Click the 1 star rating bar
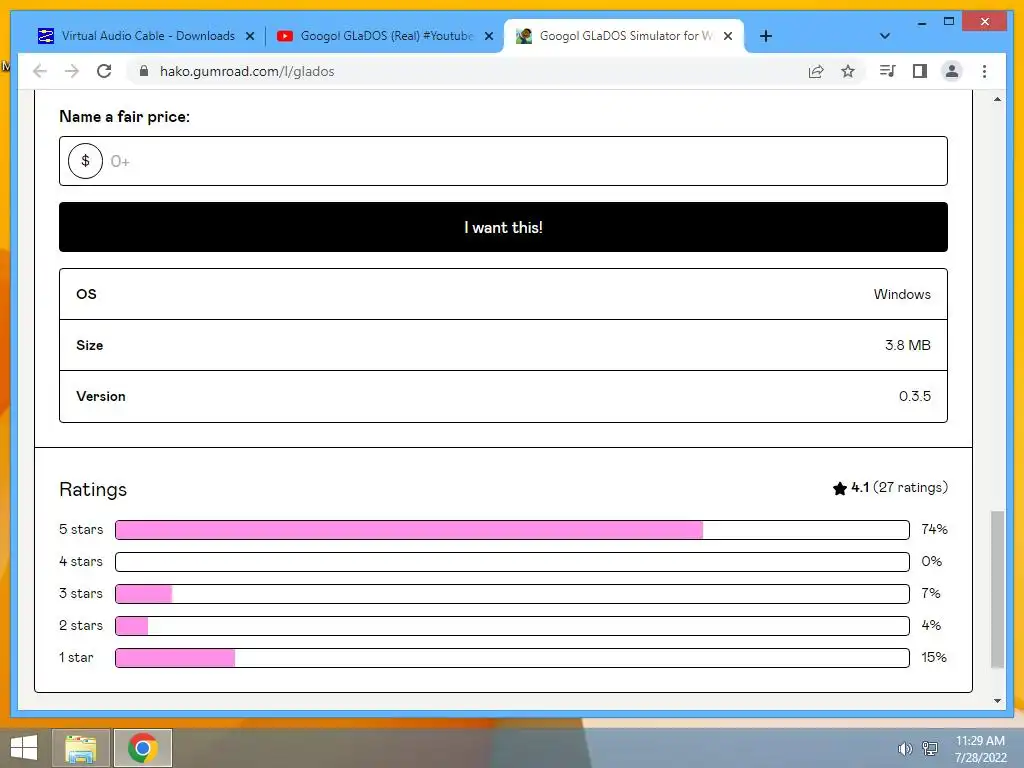The height and width of the screenshot is (768, 1024). click(512, 658)
